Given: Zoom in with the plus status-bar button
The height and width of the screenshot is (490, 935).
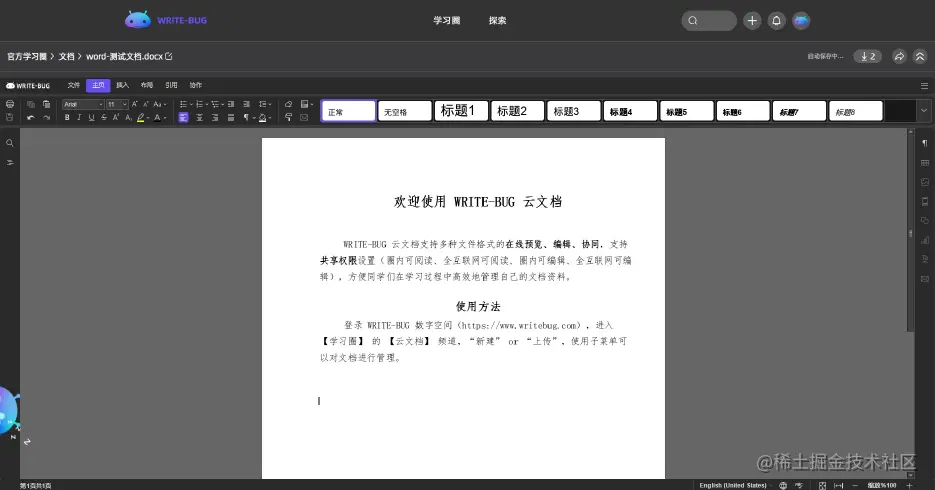Looking at the screenshot, I should 909,485.
